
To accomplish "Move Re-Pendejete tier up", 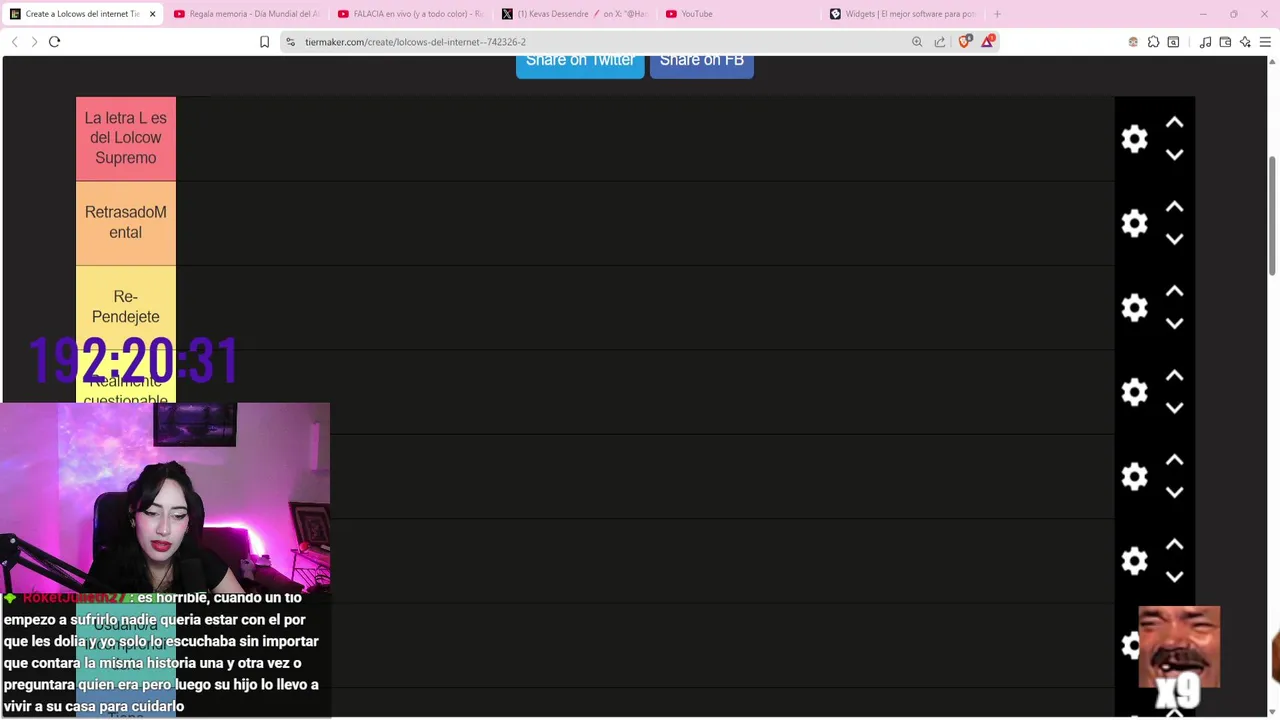I will [1175, 291].
